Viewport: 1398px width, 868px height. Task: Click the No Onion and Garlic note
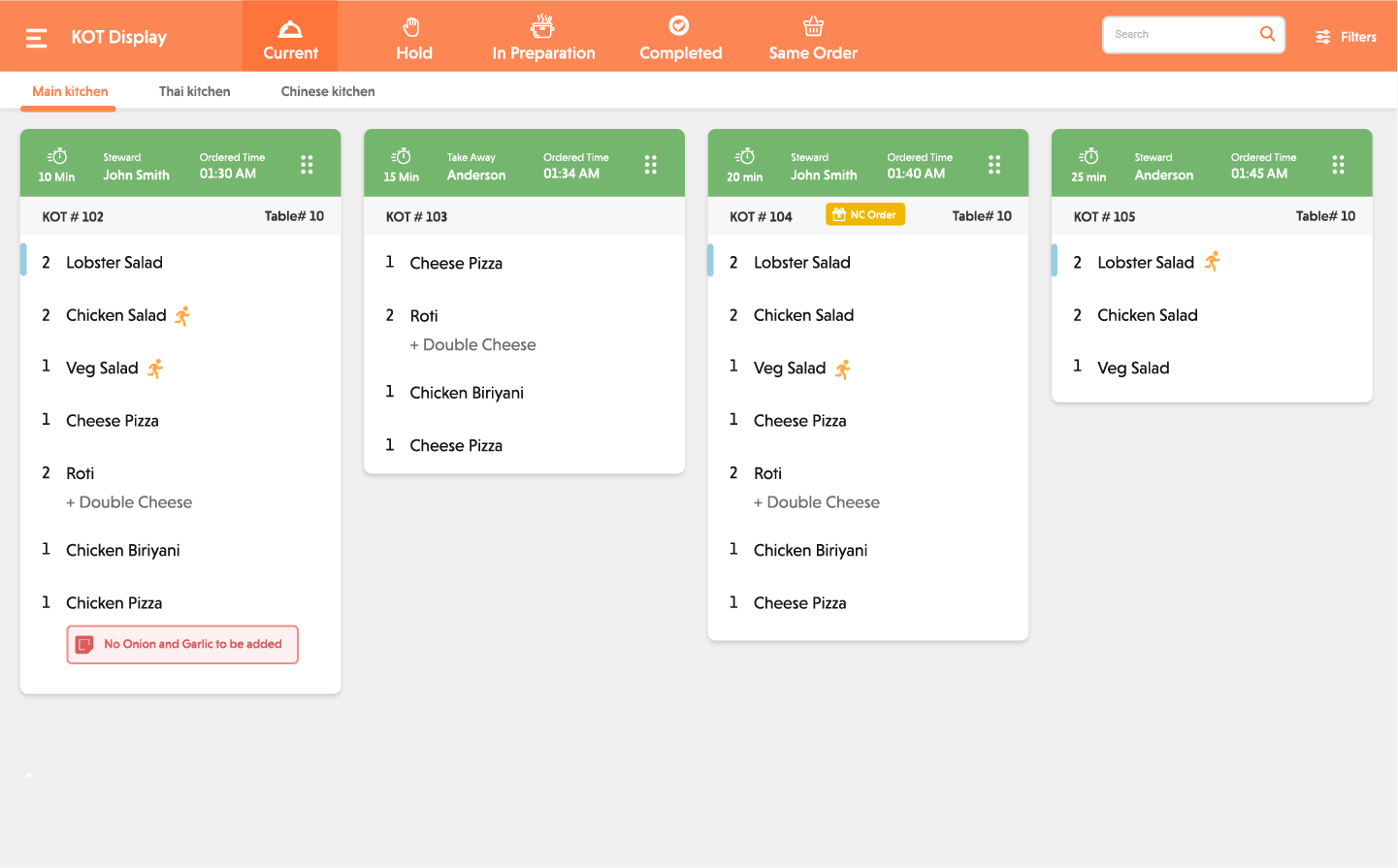pos(192,644)
